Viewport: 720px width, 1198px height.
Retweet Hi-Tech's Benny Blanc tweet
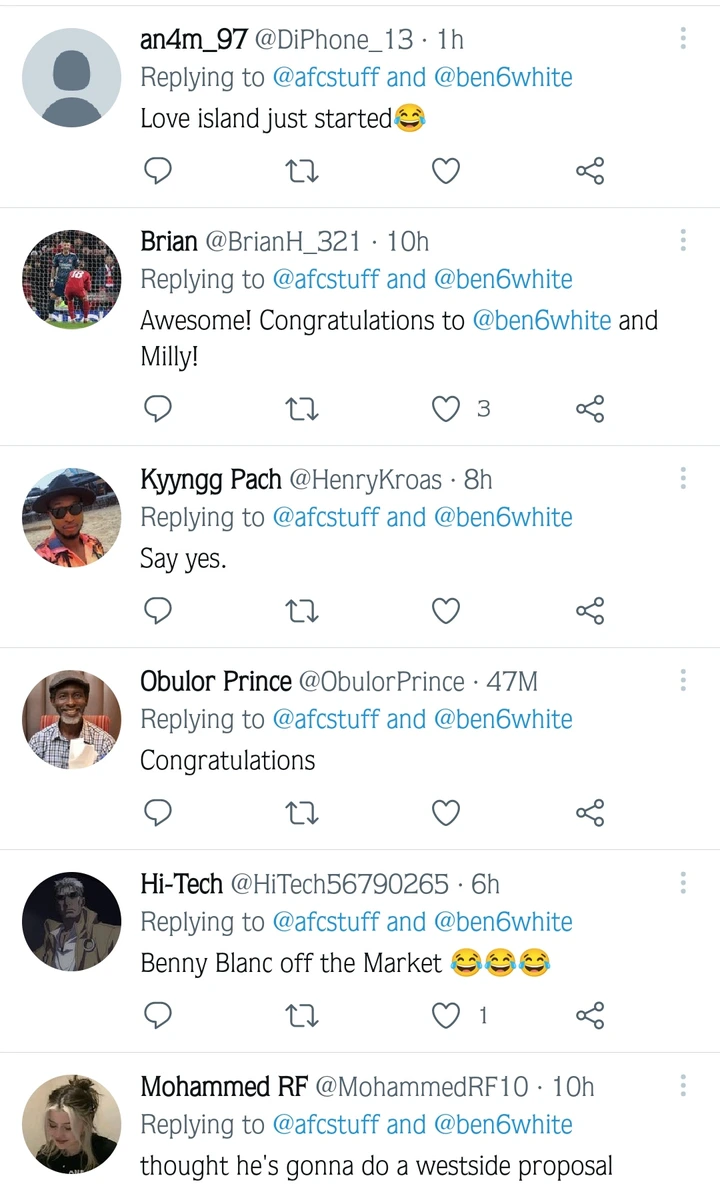coord(302,1016)
